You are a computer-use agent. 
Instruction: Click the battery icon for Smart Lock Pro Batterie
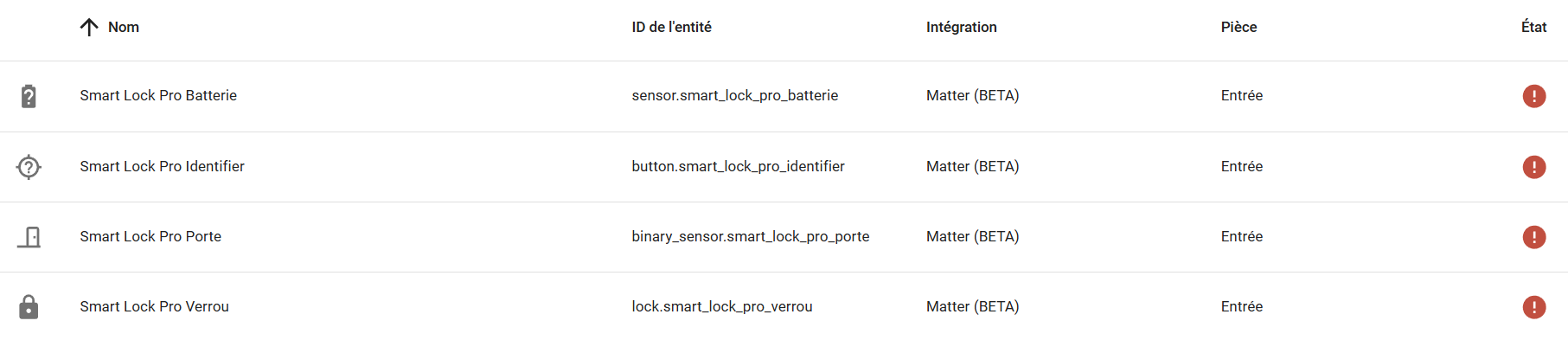point(29,96)
